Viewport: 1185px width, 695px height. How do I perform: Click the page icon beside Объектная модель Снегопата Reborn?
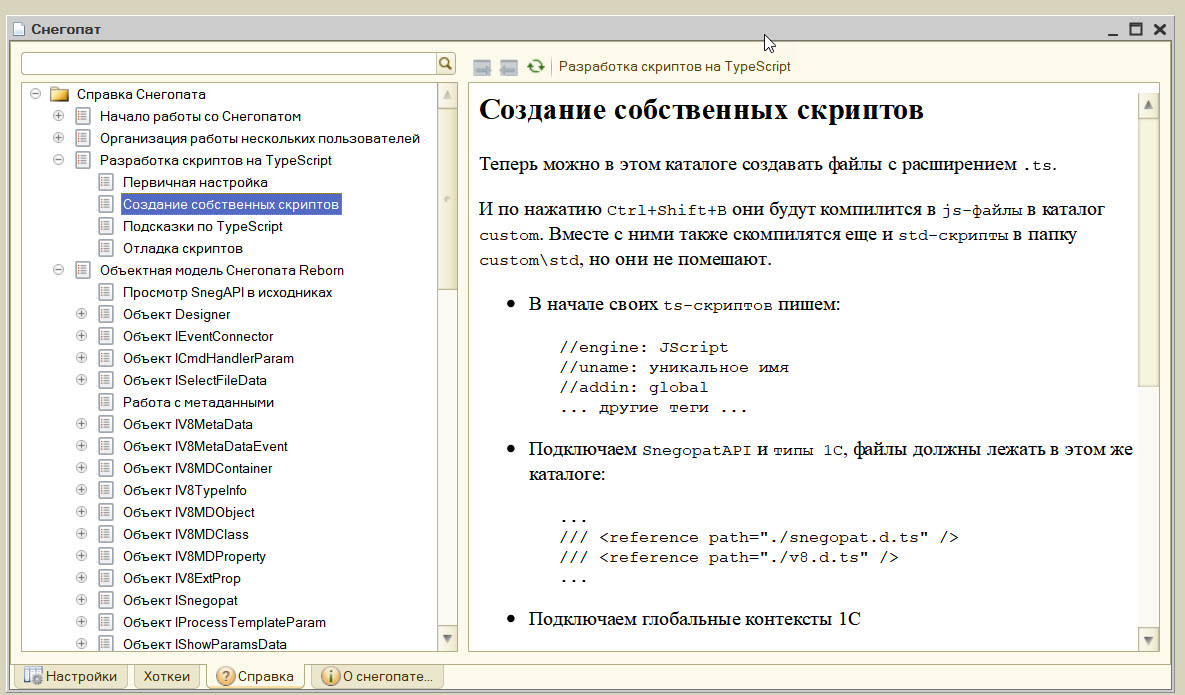click(x=83, y=270)
